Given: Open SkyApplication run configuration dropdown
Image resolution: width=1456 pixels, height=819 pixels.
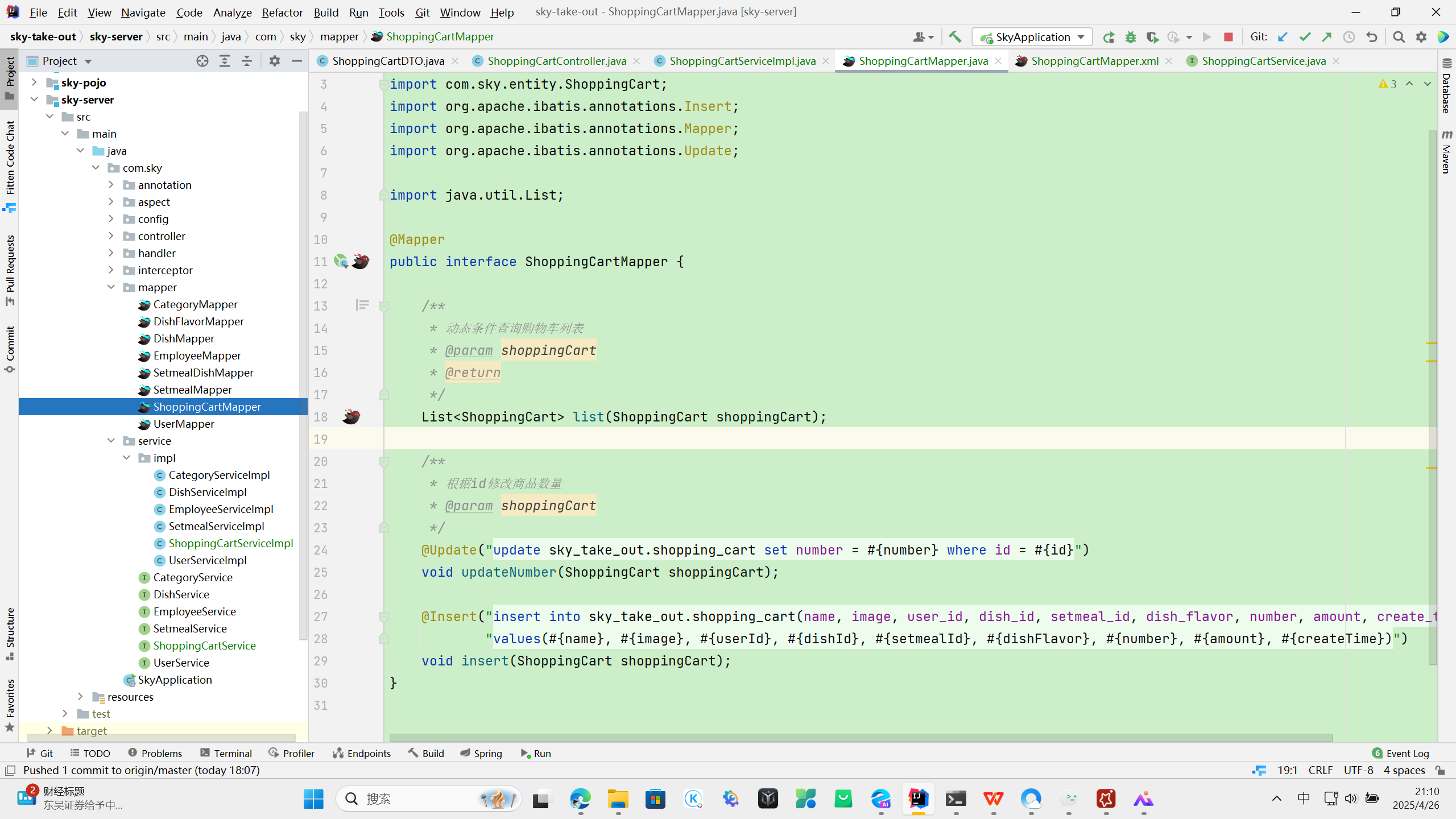Looking at the screenshot, I should click(1032, 37).
